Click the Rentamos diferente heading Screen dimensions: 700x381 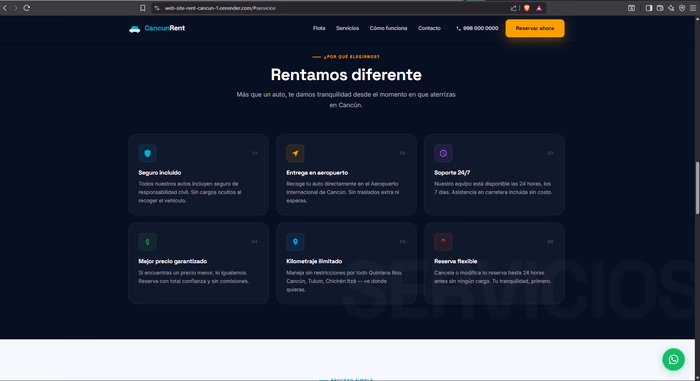tap(346, 75)
